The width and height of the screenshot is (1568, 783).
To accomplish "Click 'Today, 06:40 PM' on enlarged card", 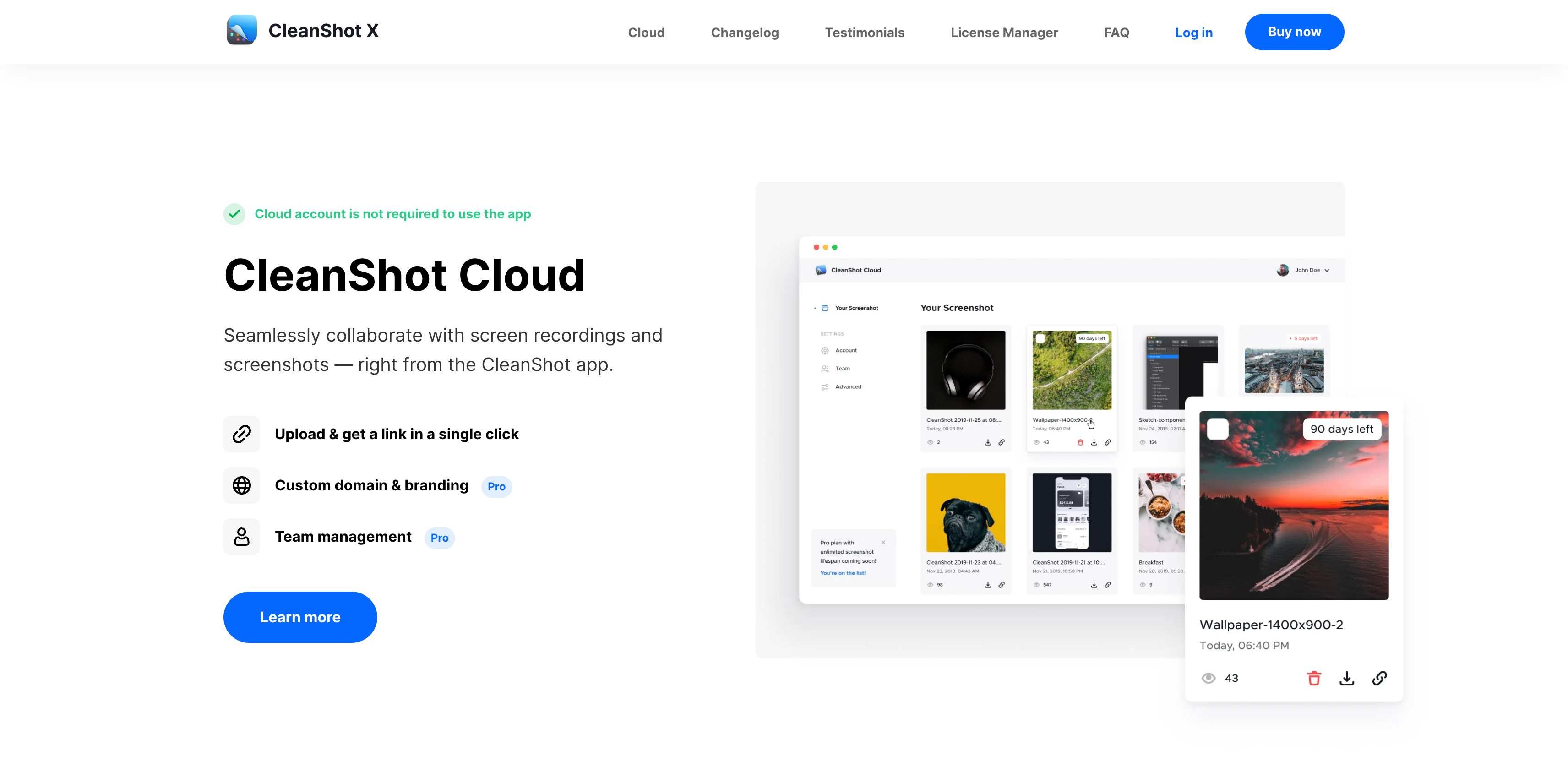I will (x=1244, y=645).
